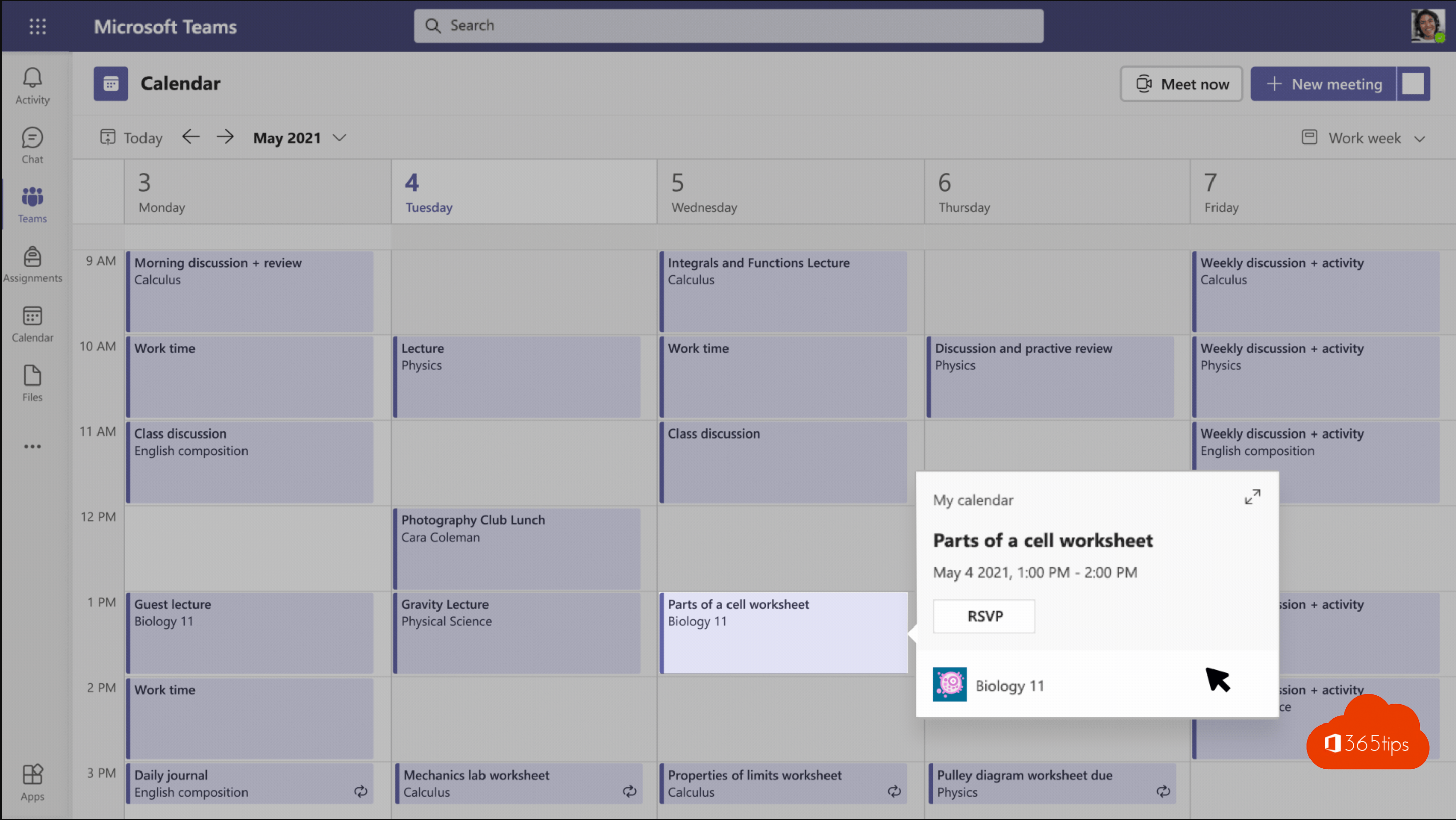Viewport: 1456px width, 820px height.
Task: Open Friday Weekly discussion Physics event
Action: pos(1317,377)
